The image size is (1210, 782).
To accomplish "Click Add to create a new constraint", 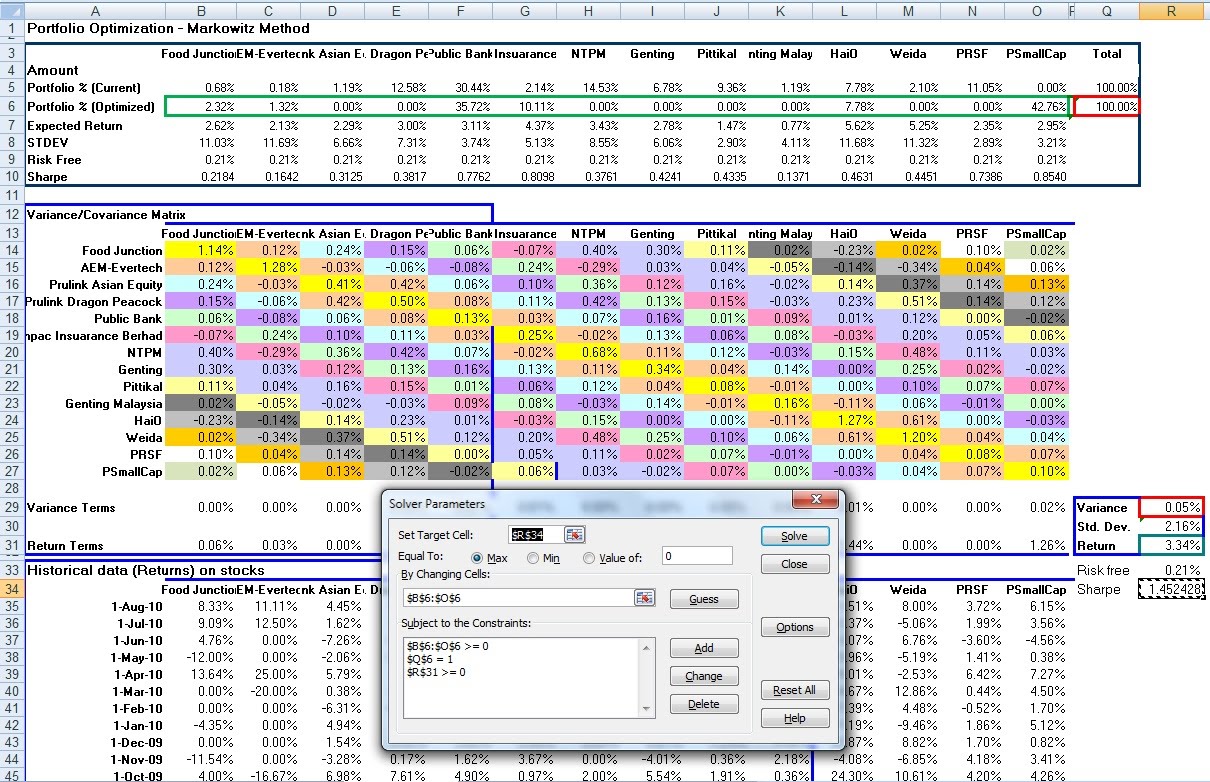I will click(704, 648).
